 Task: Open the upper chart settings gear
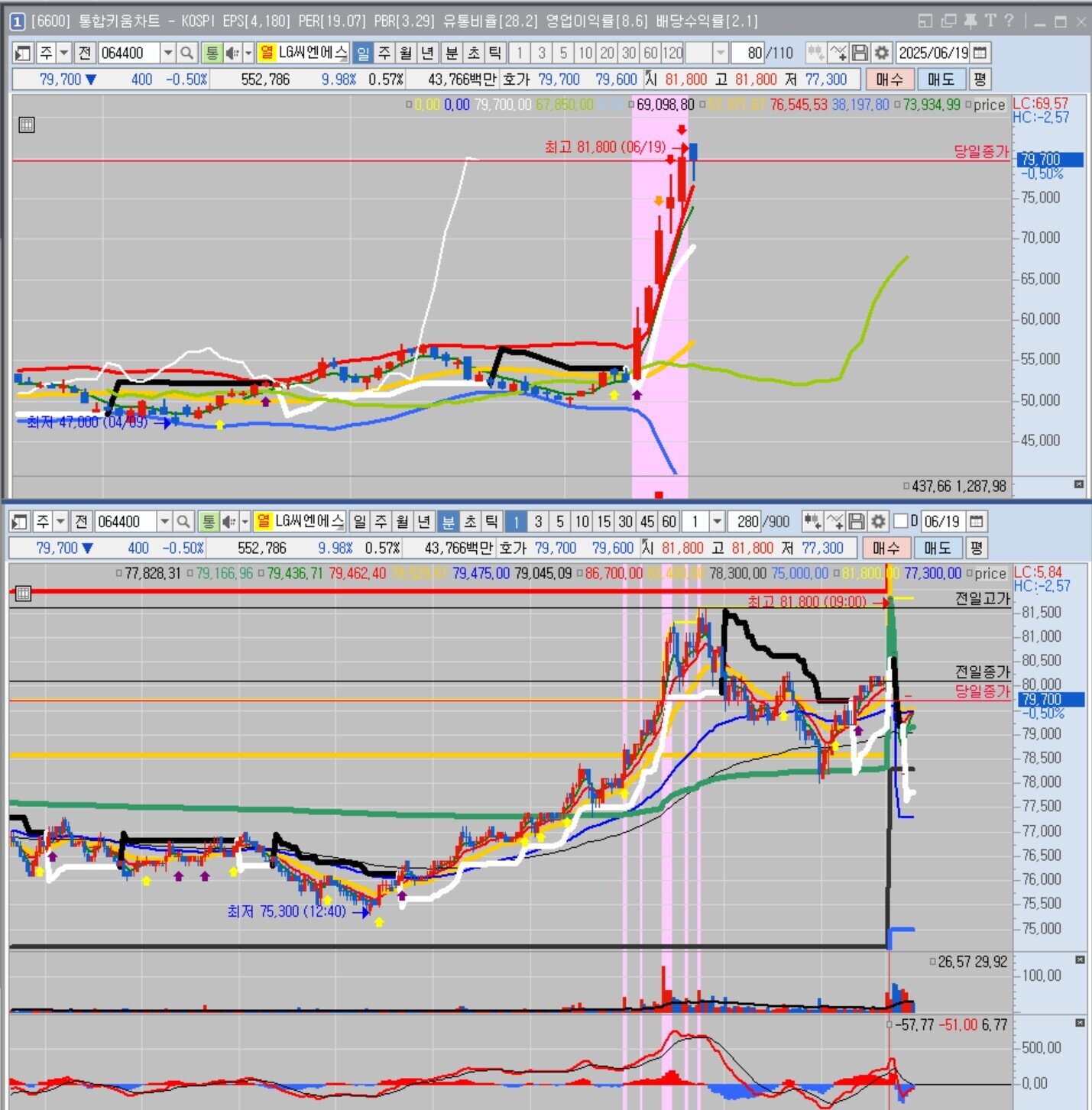click(x=881, y=53)
